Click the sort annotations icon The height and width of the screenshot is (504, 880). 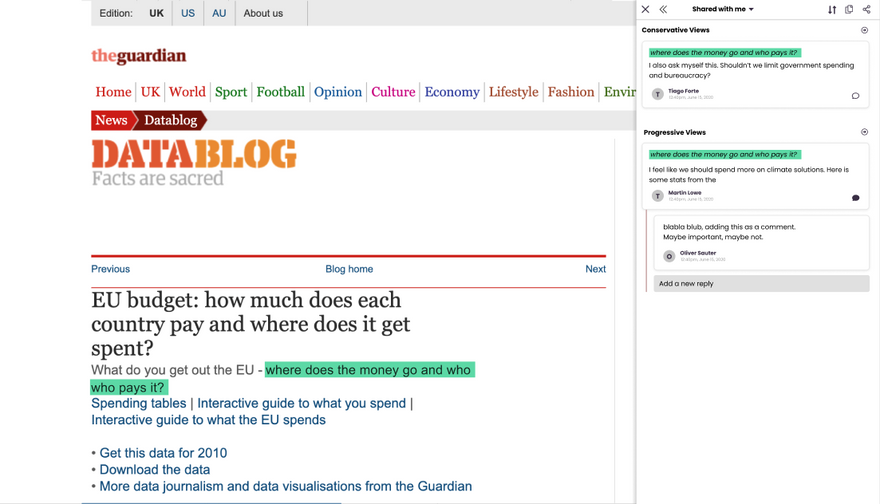832,10
